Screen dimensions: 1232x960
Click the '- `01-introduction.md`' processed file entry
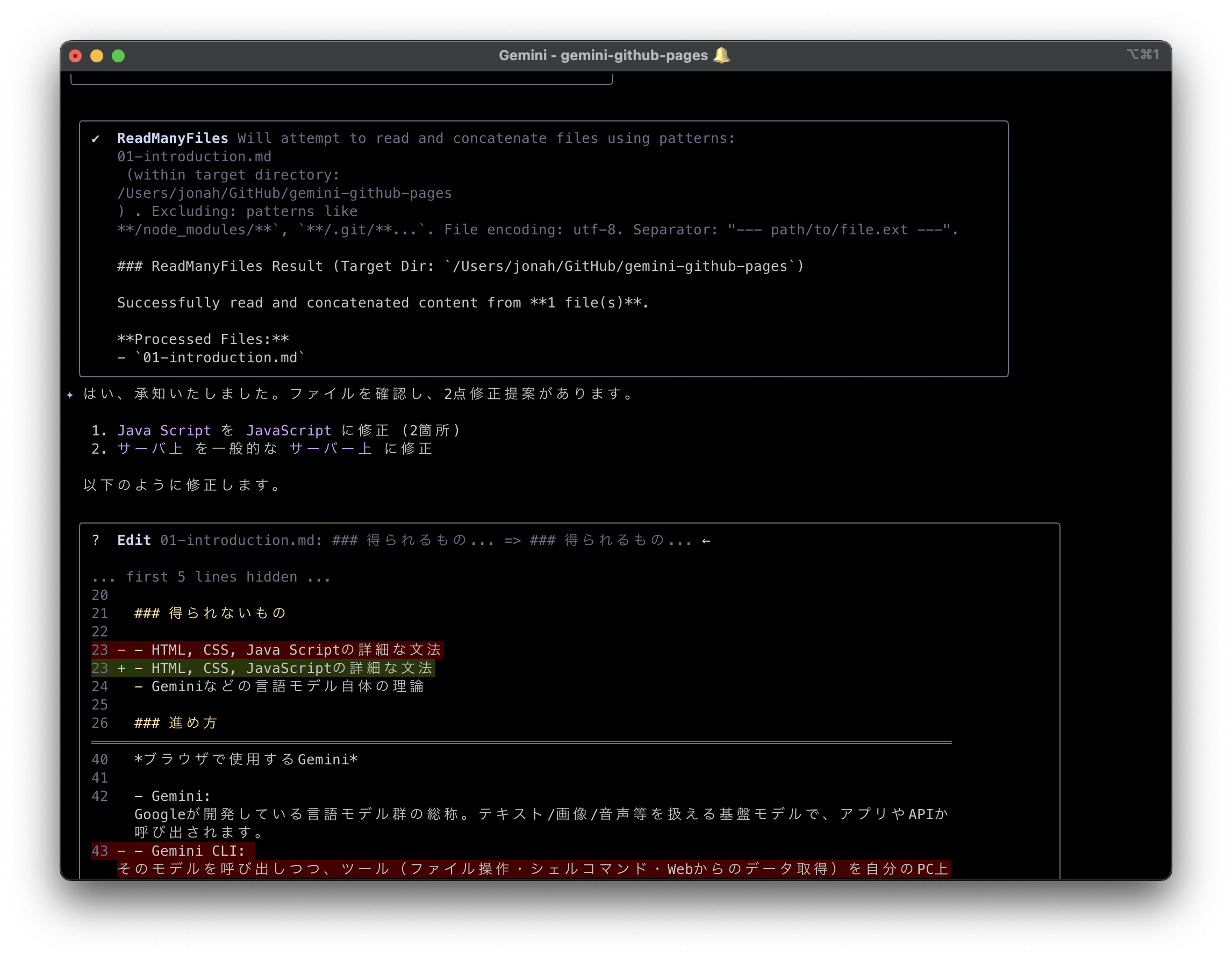point(211,357)
